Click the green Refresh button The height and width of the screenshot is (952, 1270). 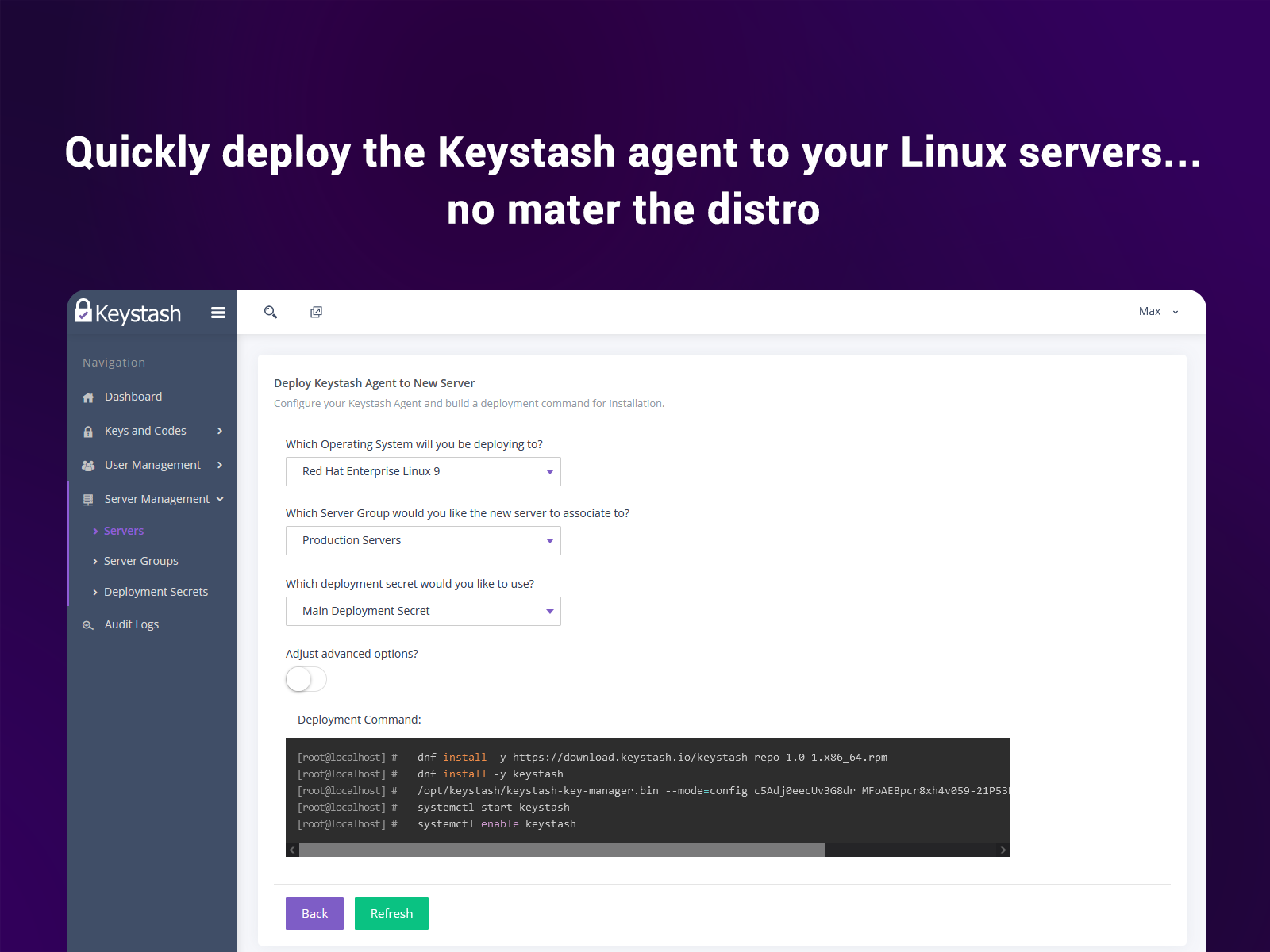click(391, 913)
